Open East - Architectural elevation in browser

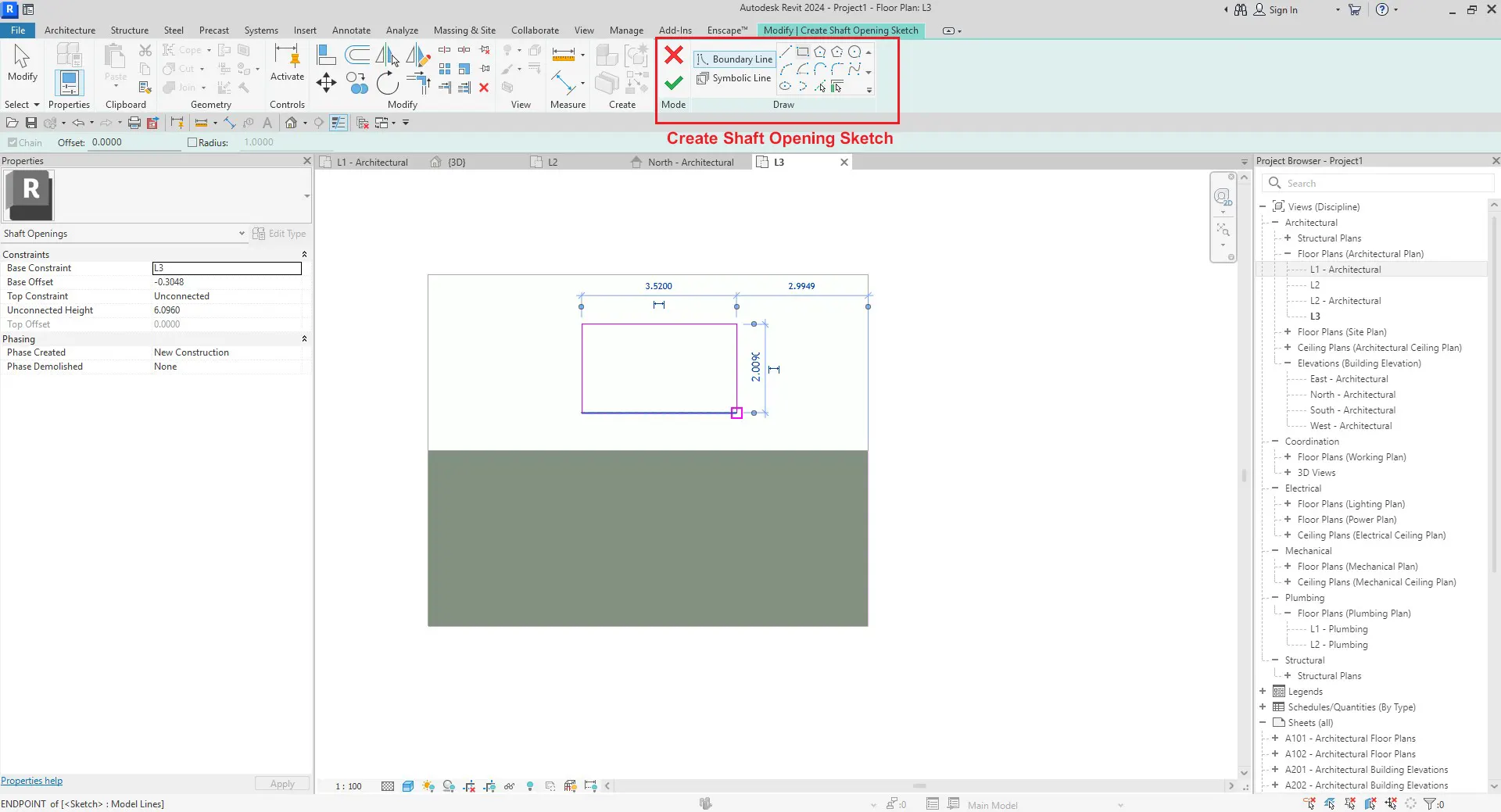click(x=1349, y=379)
